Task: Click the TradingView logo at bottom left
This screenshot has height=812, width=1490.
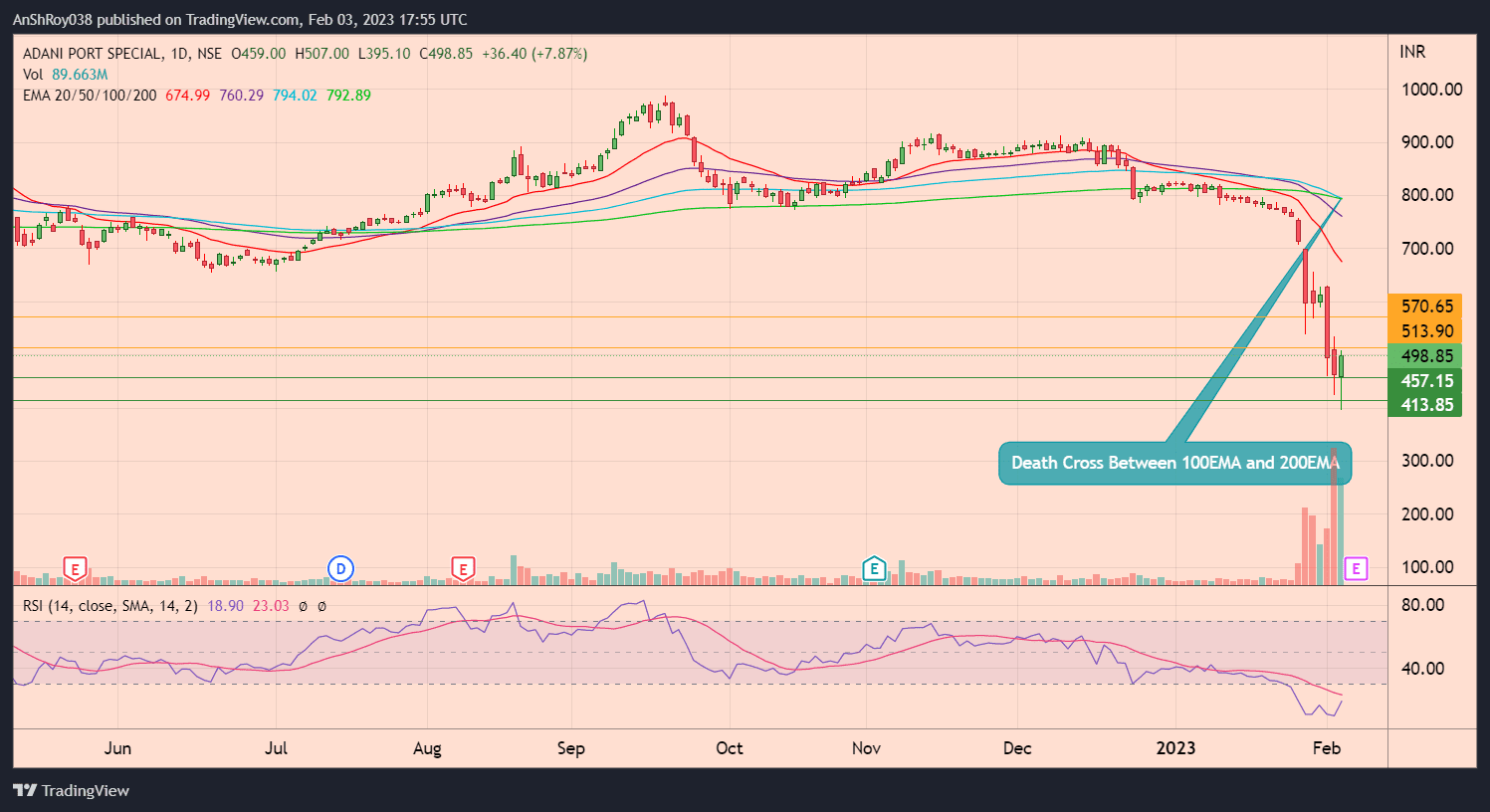Action: [x=72, y=791]
